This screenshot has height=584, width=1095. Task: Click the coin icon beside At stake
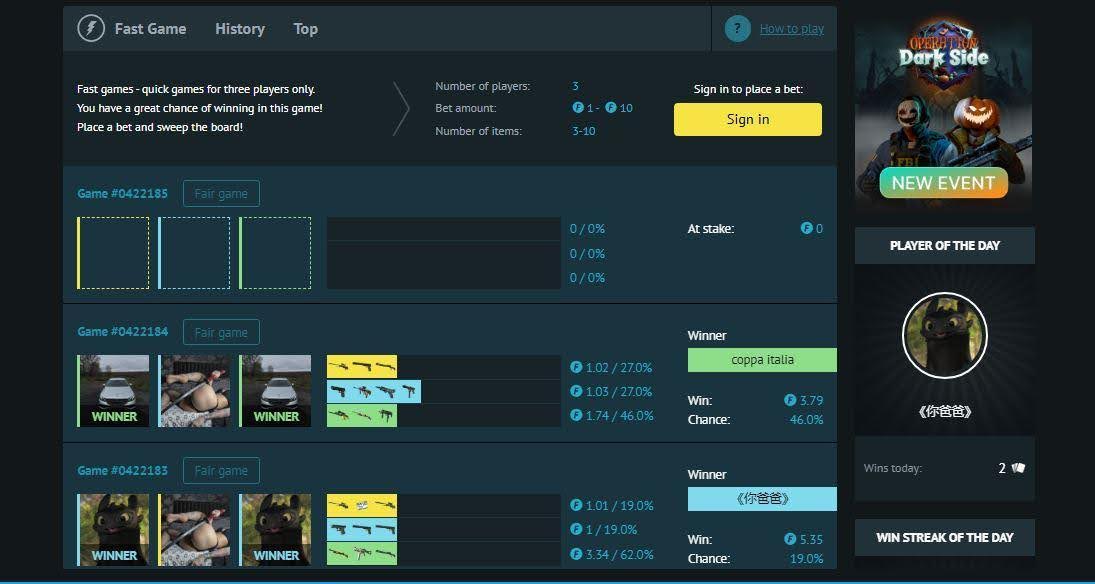806,229
